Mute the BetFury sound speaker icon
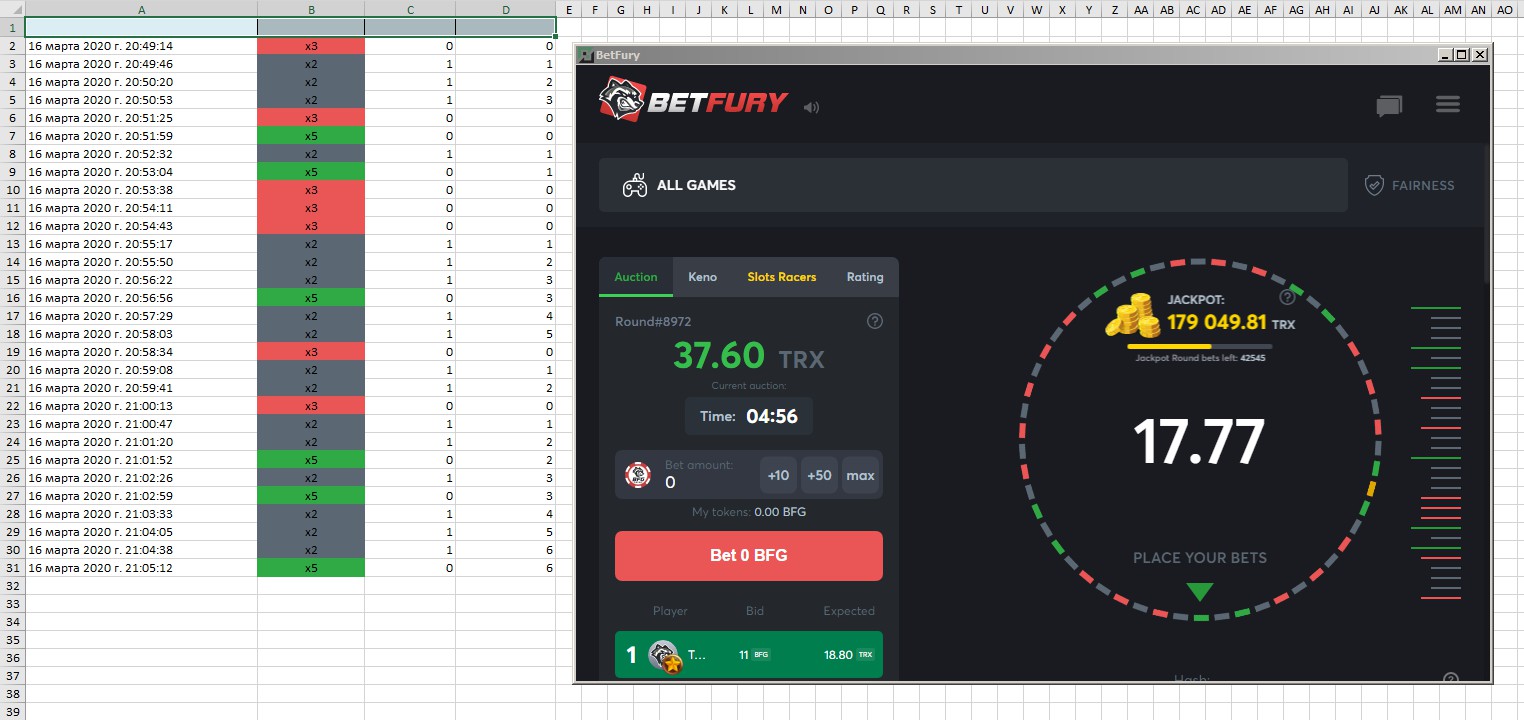 [x=811, y=107]
